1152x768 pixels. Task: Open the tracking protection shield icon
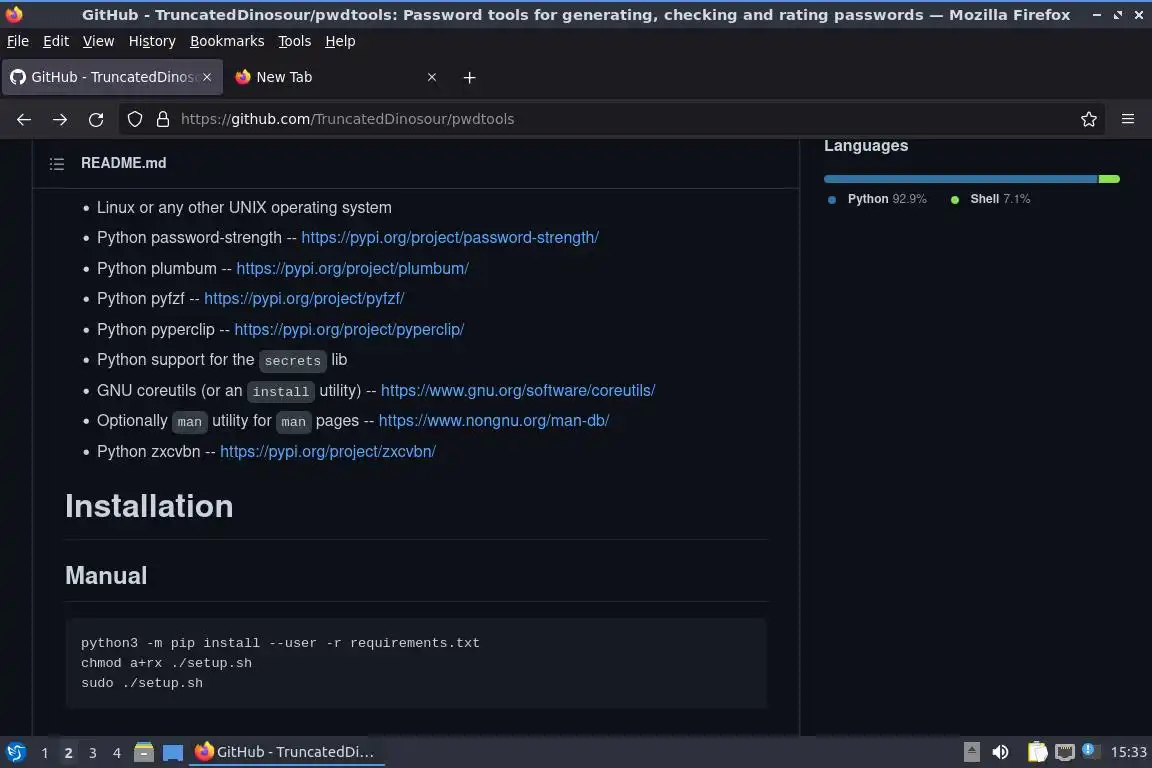click(134, 119)
